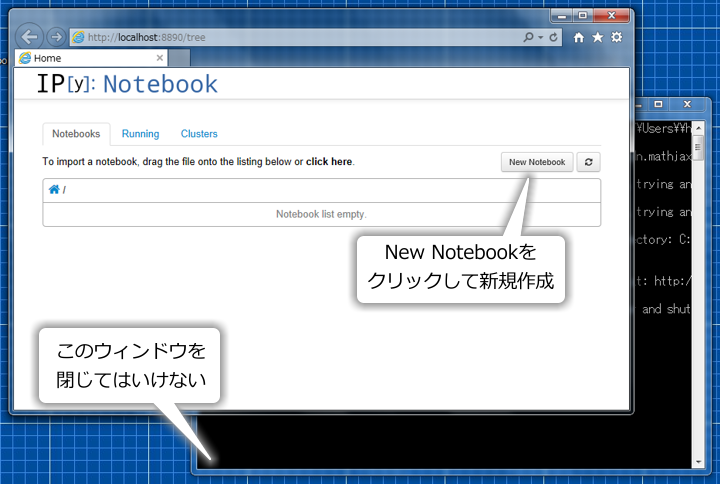Open the address bar search dropdown arrow
This screenshot has height=484, width=720.
(540, 37)
